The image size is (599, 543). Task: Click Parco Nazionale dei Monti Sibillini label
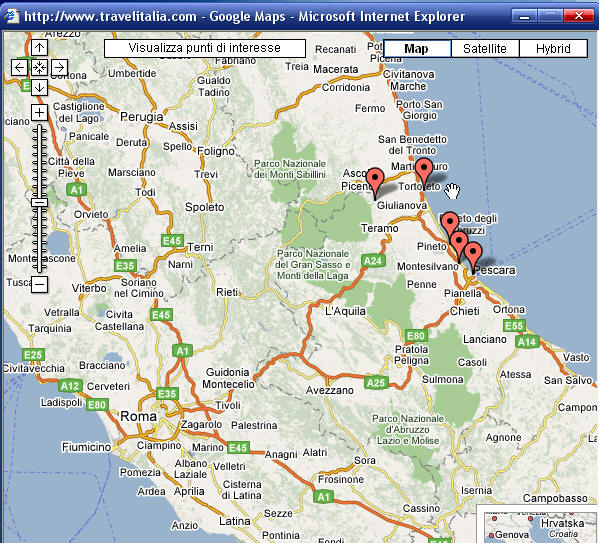tap(290, 169)
